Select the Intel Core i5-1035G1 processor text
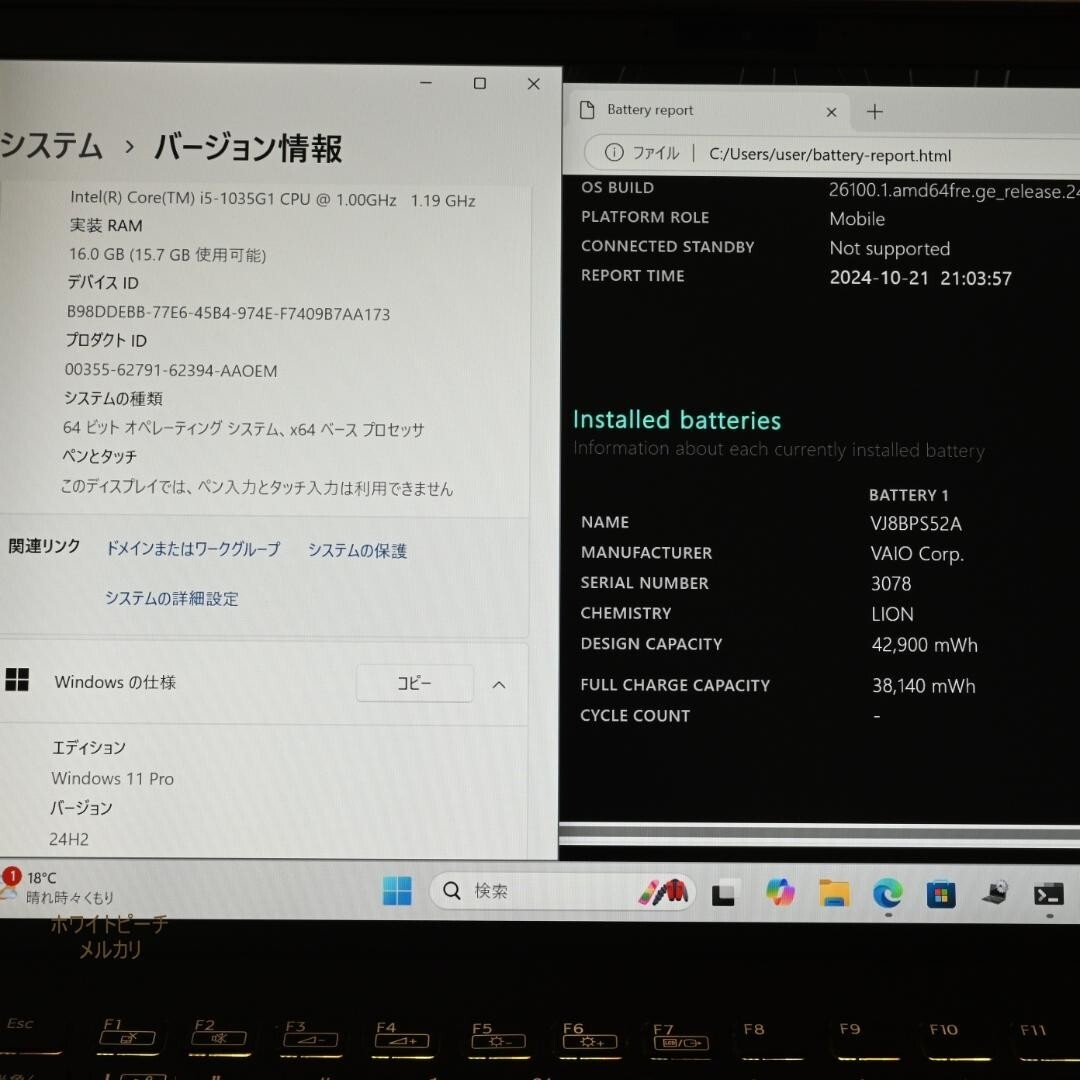The width and height of the screenshot is (1080, 1080). pyautogui.click(x=273, y=199)
